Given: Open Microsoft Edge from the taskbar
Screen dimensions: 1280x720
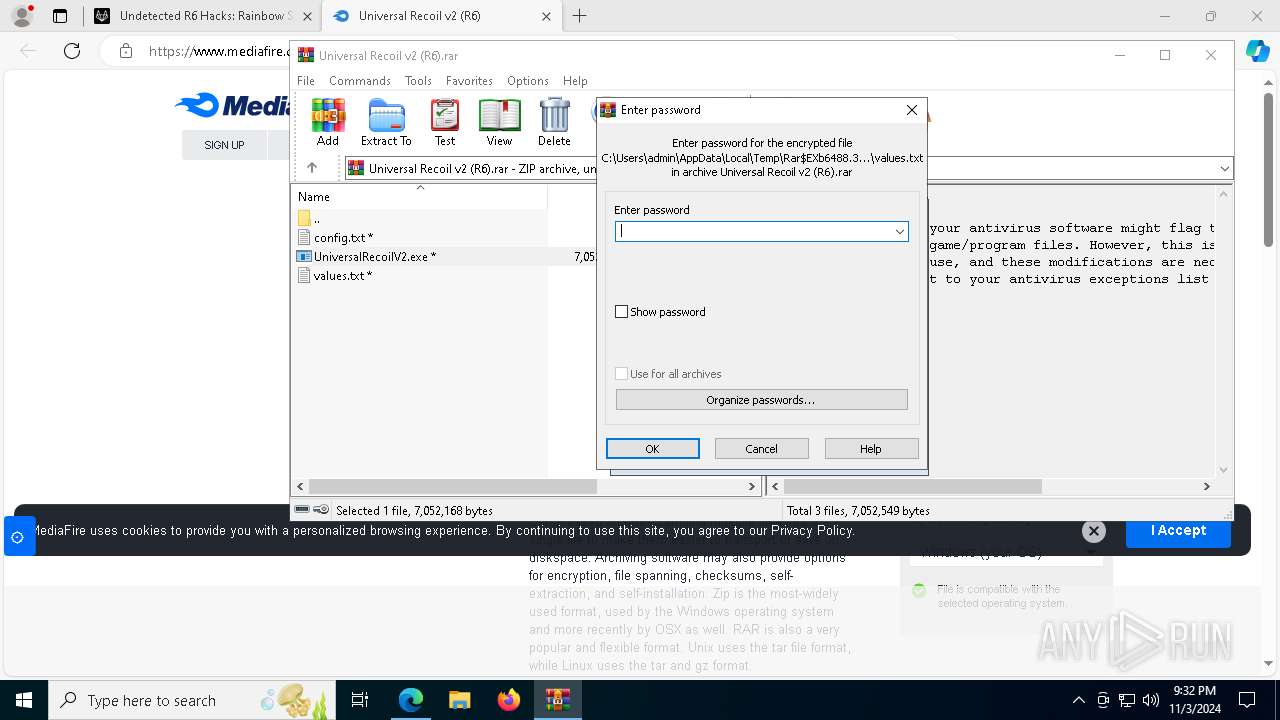Looking at the screenshot, I should tap(411, 700).
